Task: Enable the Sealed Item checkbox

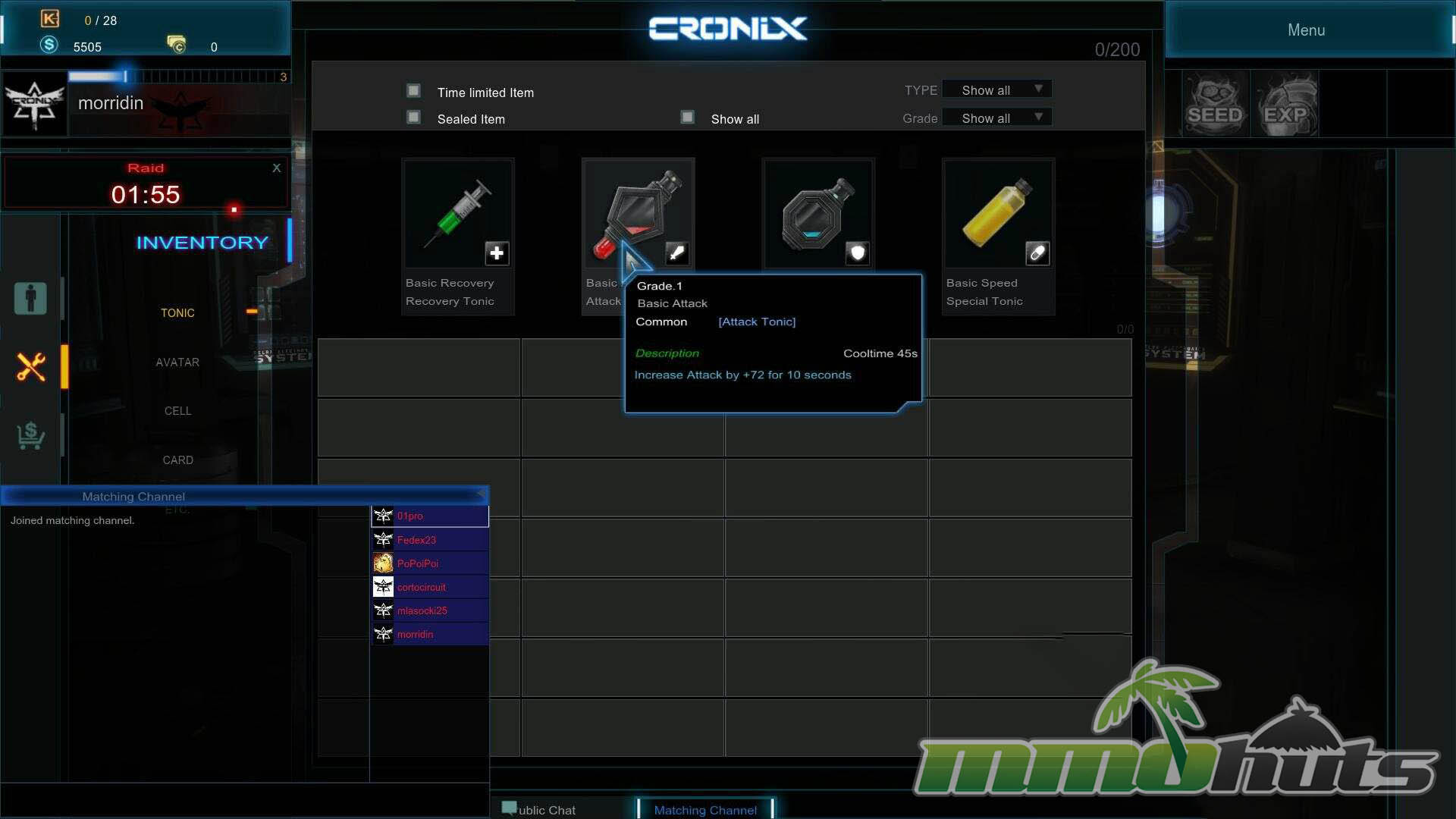Action: [x=413, y=118]
